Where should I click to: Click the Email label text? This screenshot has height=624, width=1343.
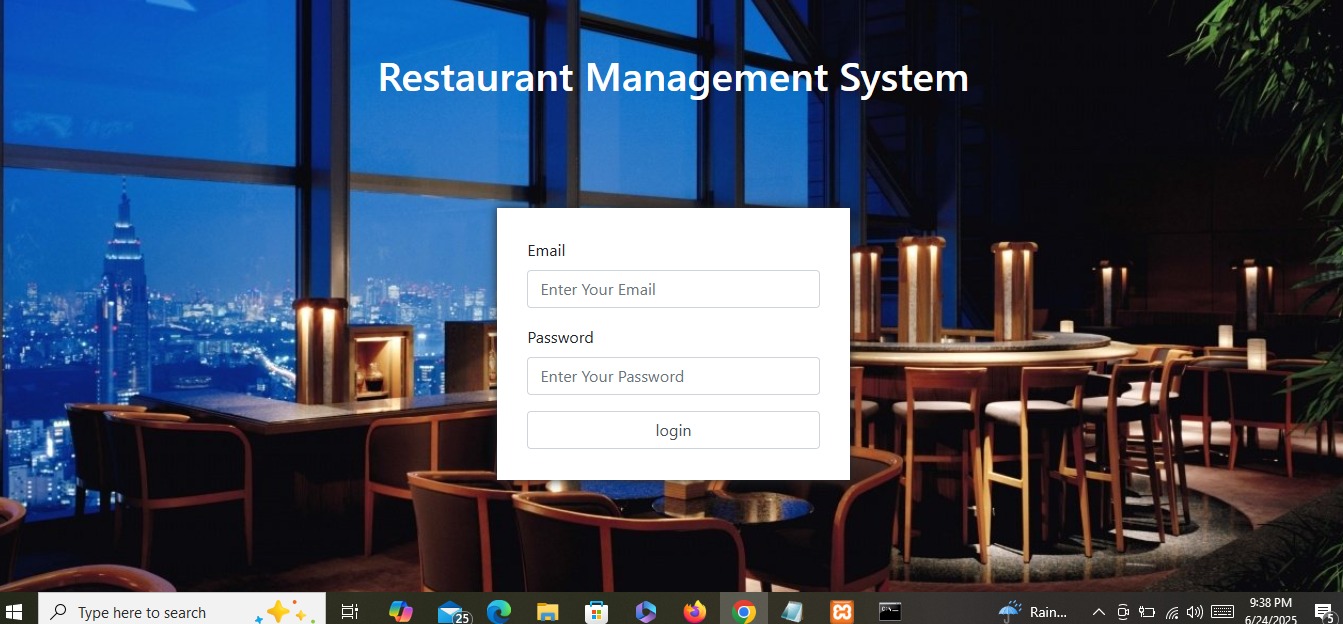[x=546, y=250]
